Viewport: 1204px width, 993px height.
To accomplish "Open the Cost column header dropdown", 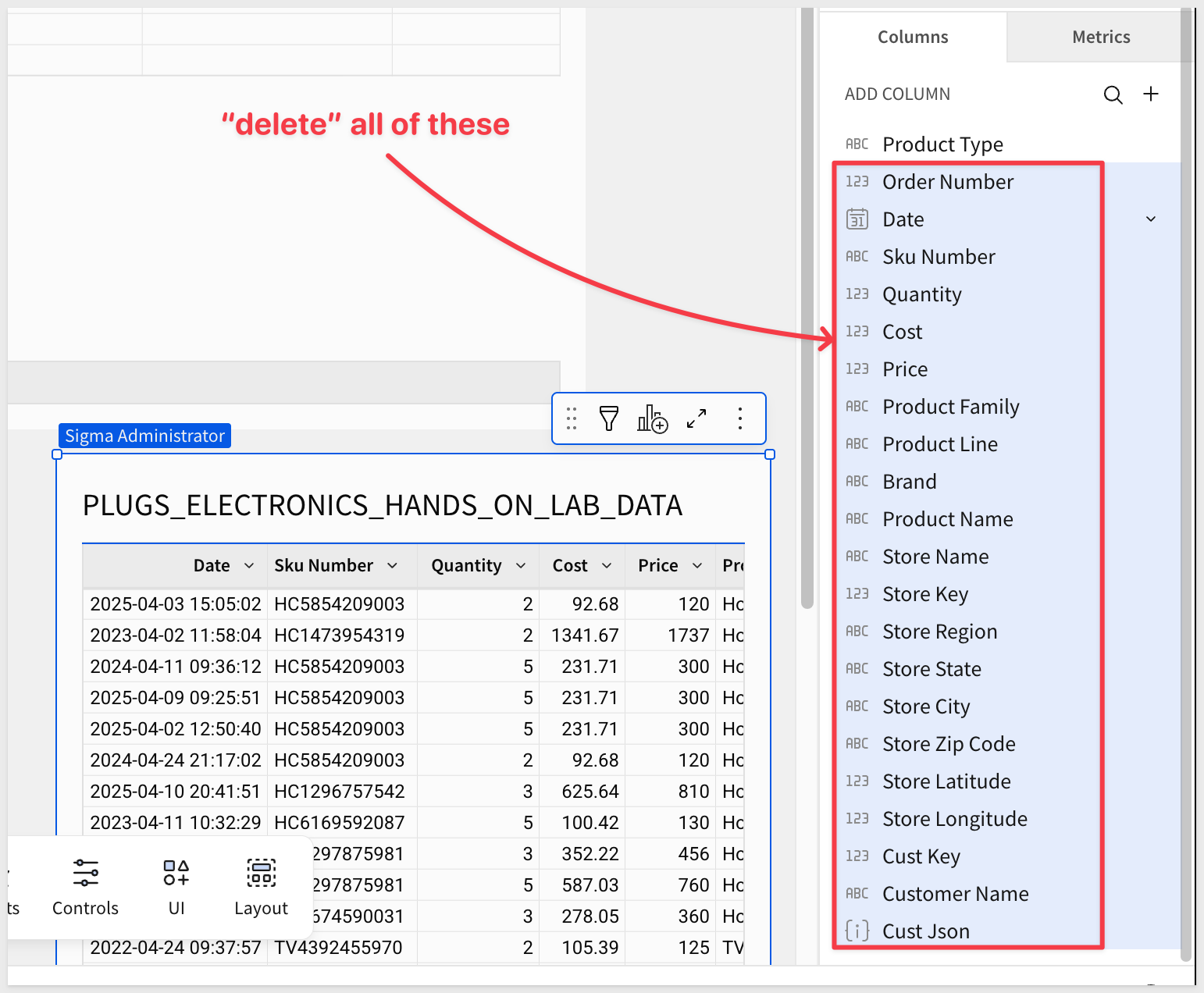I will [607, 566].
